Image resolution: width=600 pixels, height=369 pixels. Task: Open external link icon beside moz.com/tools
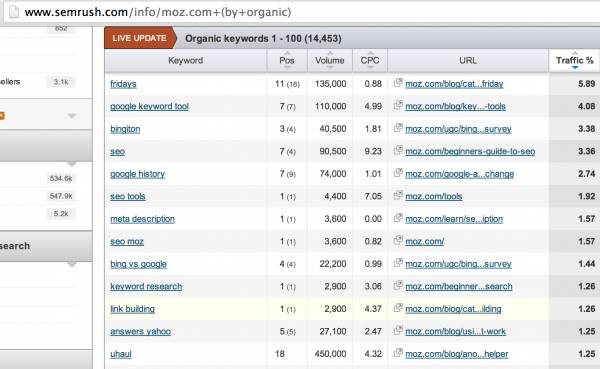tap(398, 196)
